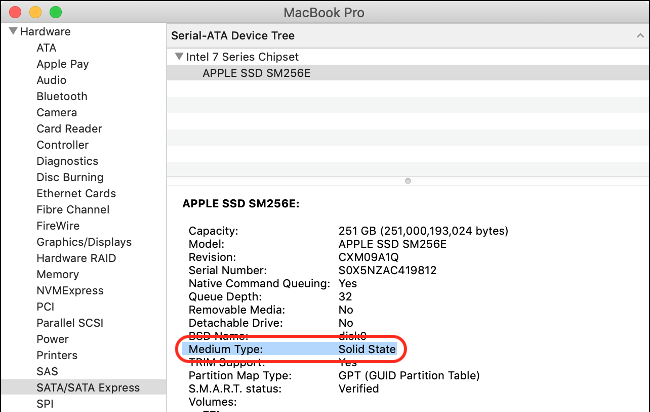The image size is (650, 412).
Task: Select PCI in the hardware list
Action: (x=45, y=306)
